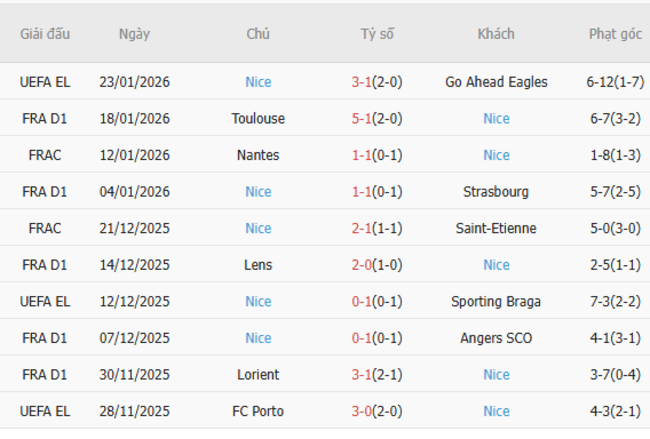Select the Sporting Braga team link

[x=496, y=301]
